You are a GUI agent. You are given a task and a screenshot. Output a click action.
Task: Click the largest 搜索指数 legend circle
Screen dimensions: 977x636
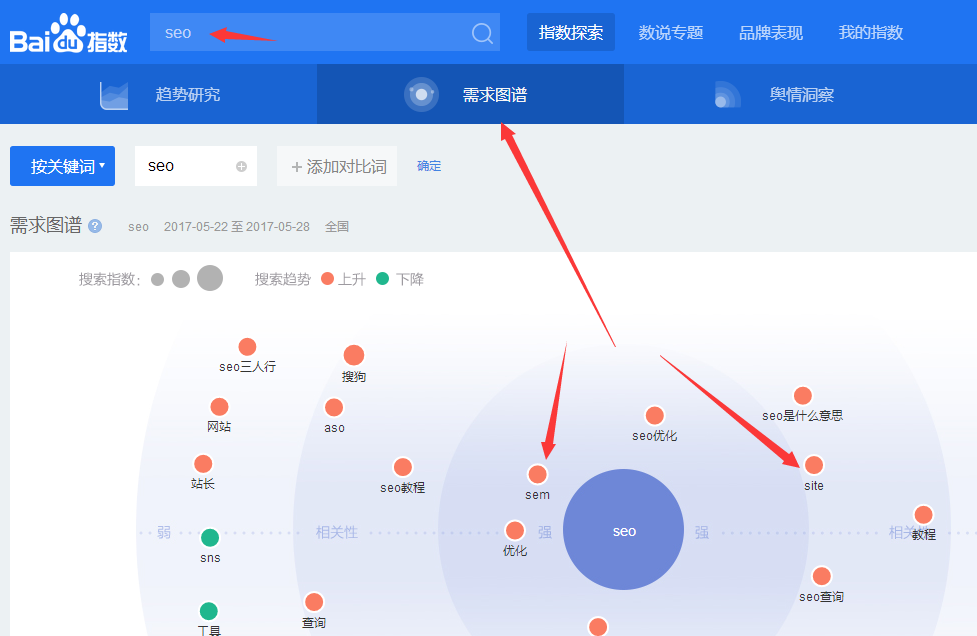pyautogui.click(x=210, y=278)
